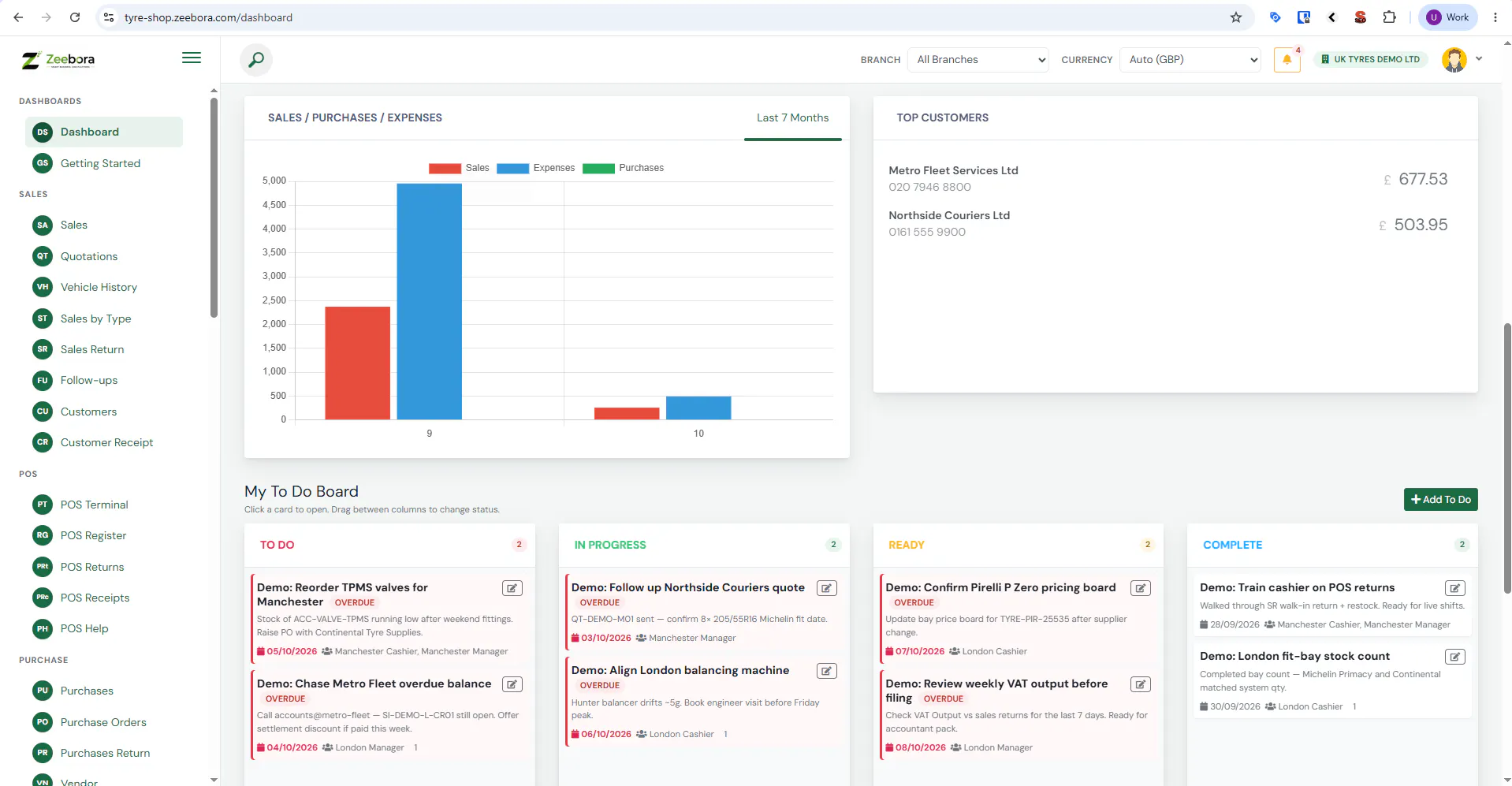Toggle the Sales series in chart legend

point(459,168)
